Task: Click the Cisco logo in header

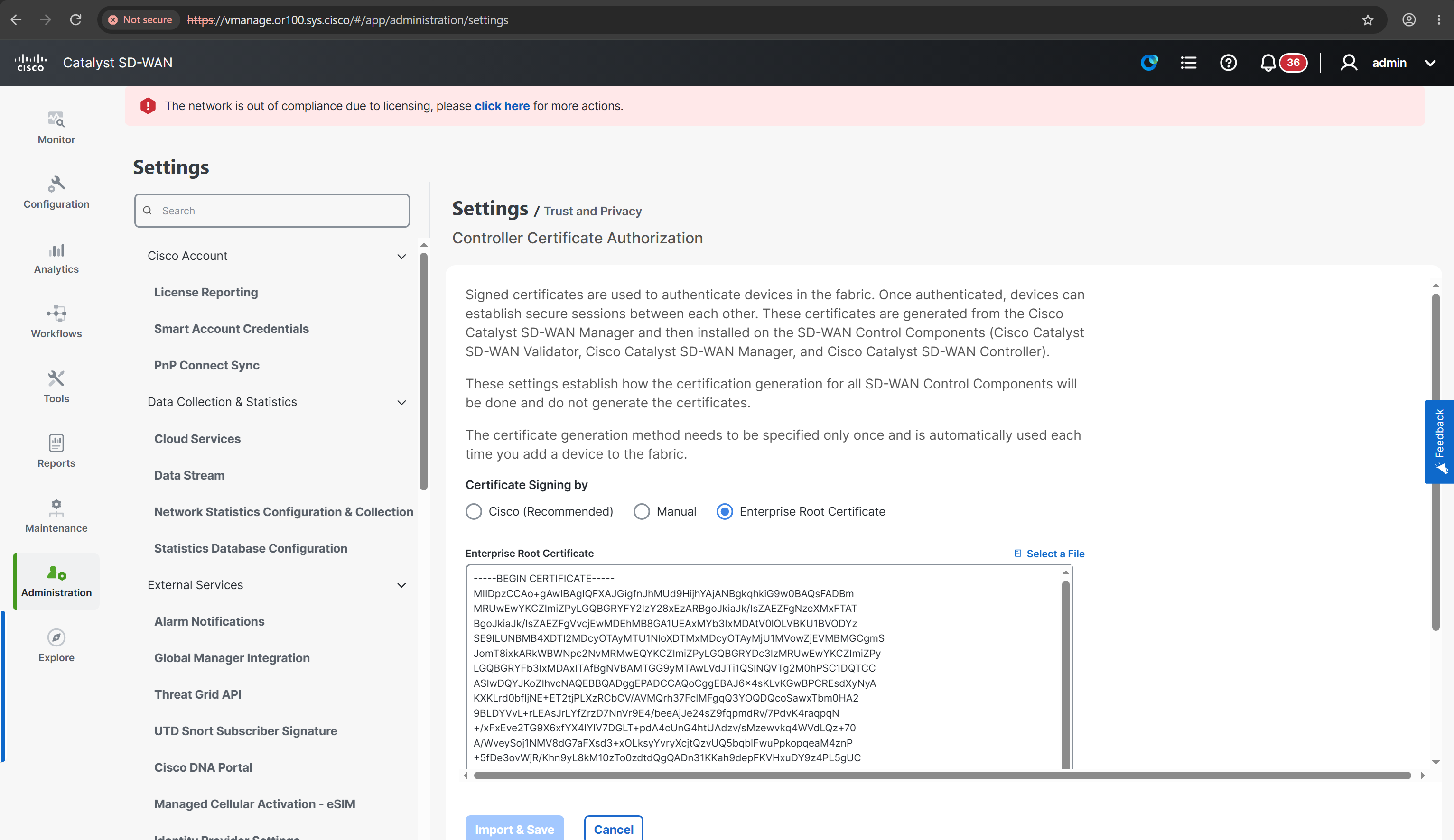Action: pos(30,63)
